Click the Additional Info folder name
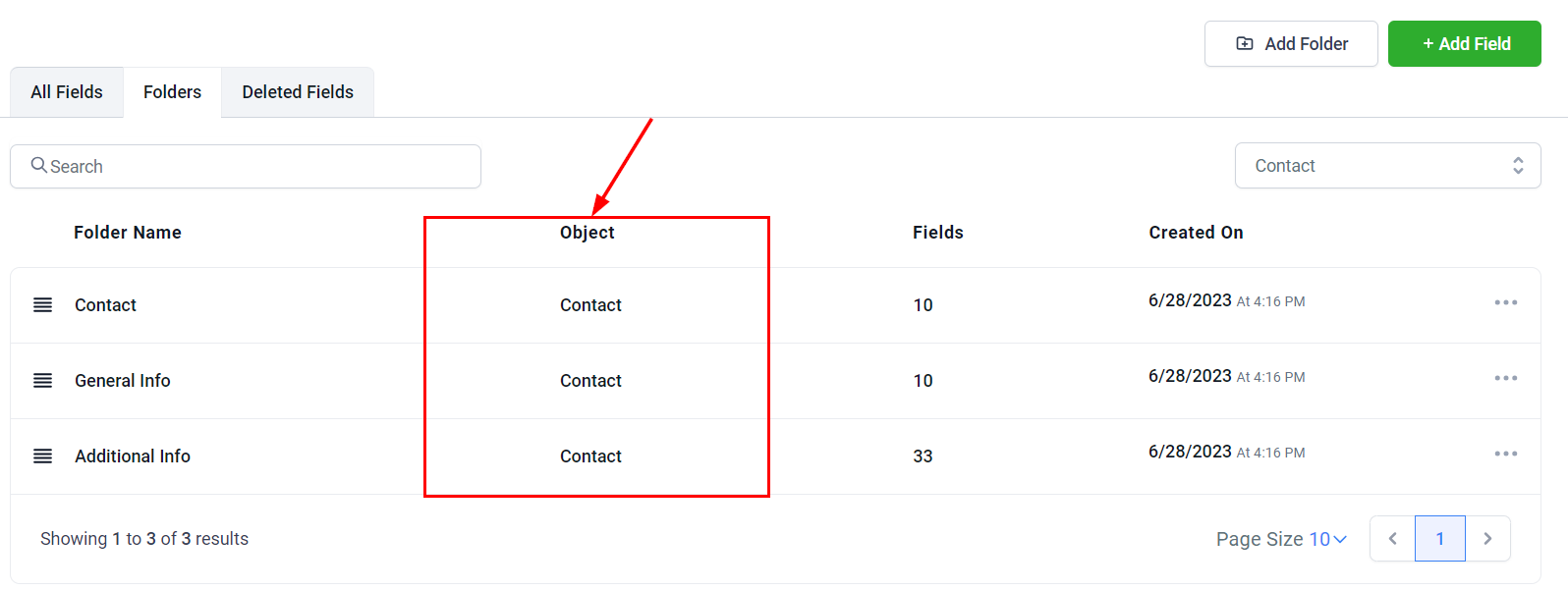The image size is (1568, 590). click(x=133, y=456)
